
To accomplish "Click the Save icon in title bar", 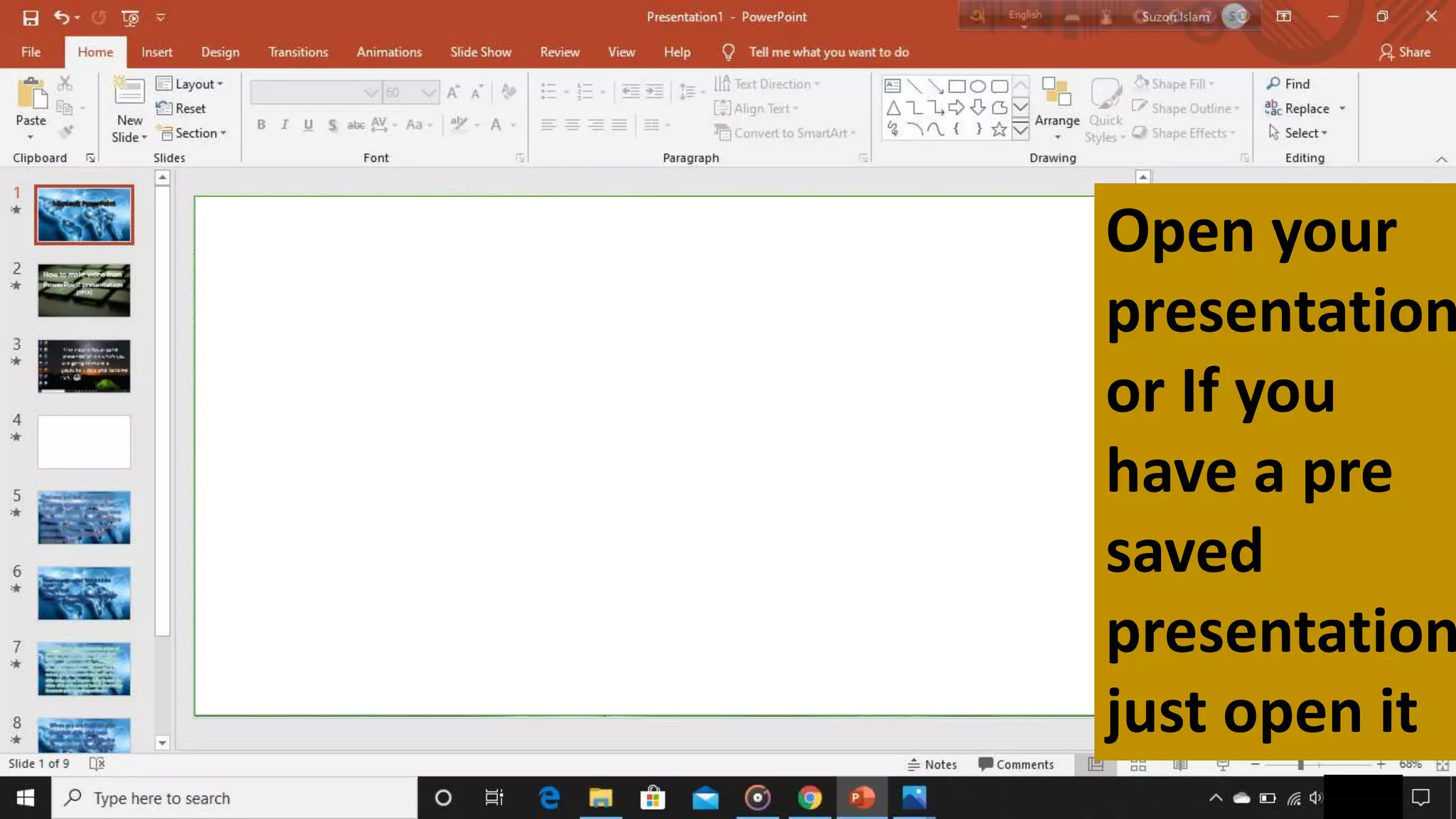I will [x=31, y=17].
